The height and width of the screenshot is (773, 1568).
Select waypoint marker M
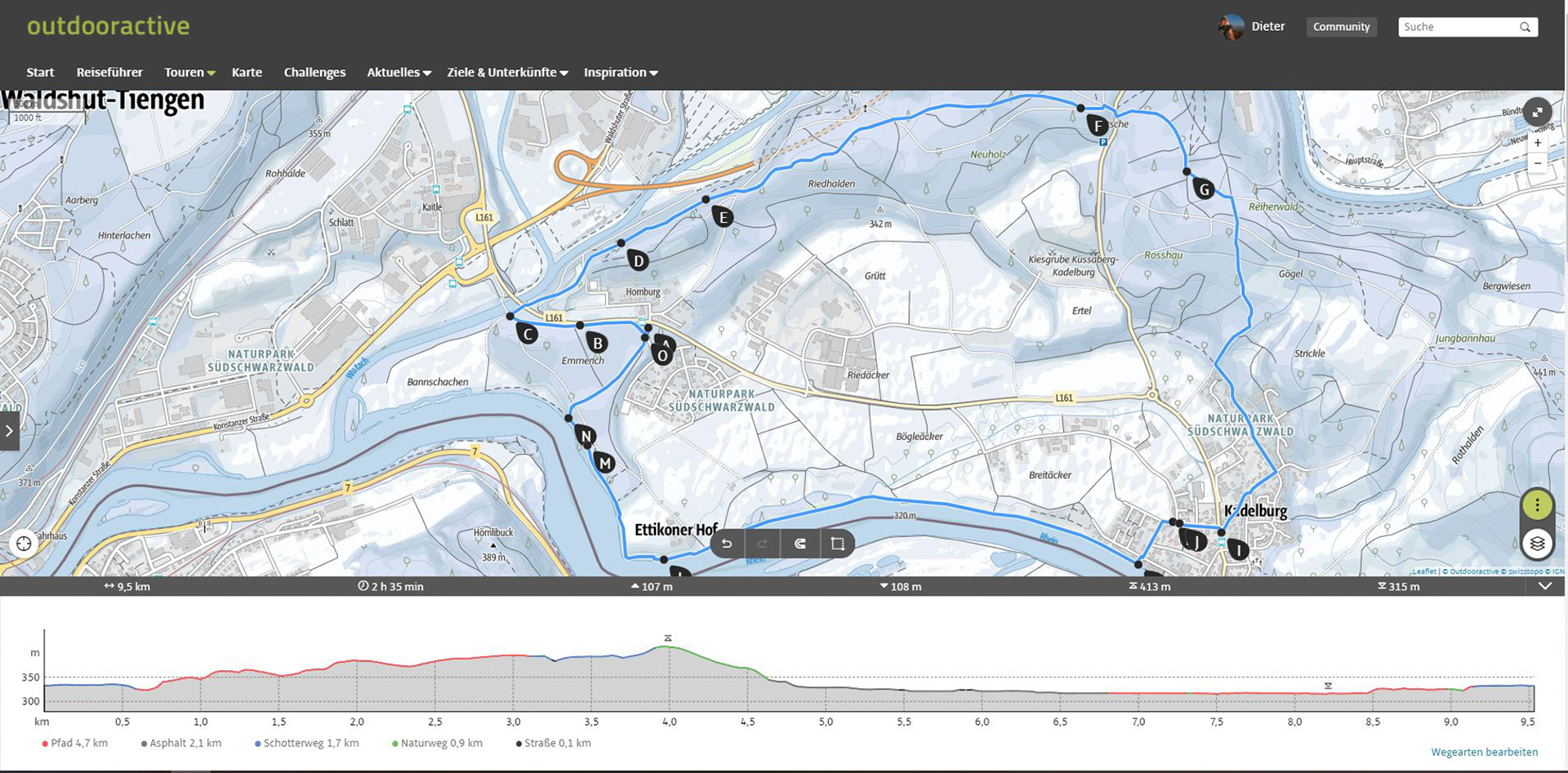[604, 463]
